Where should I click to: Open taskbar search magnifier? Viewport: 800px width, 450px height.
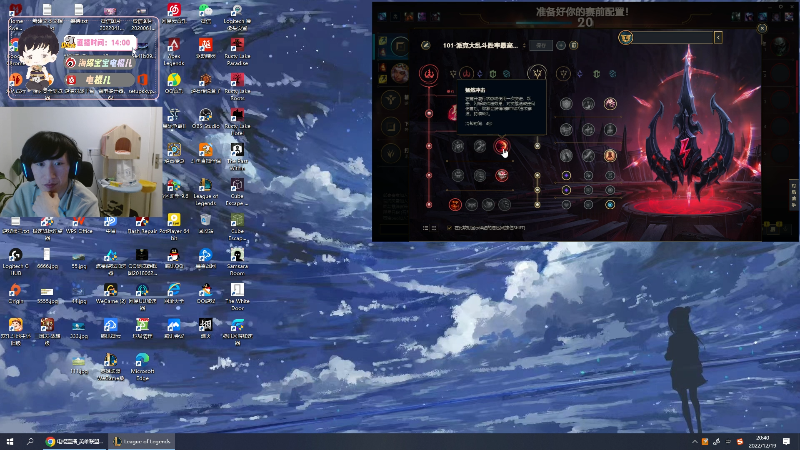coord(30,441)
